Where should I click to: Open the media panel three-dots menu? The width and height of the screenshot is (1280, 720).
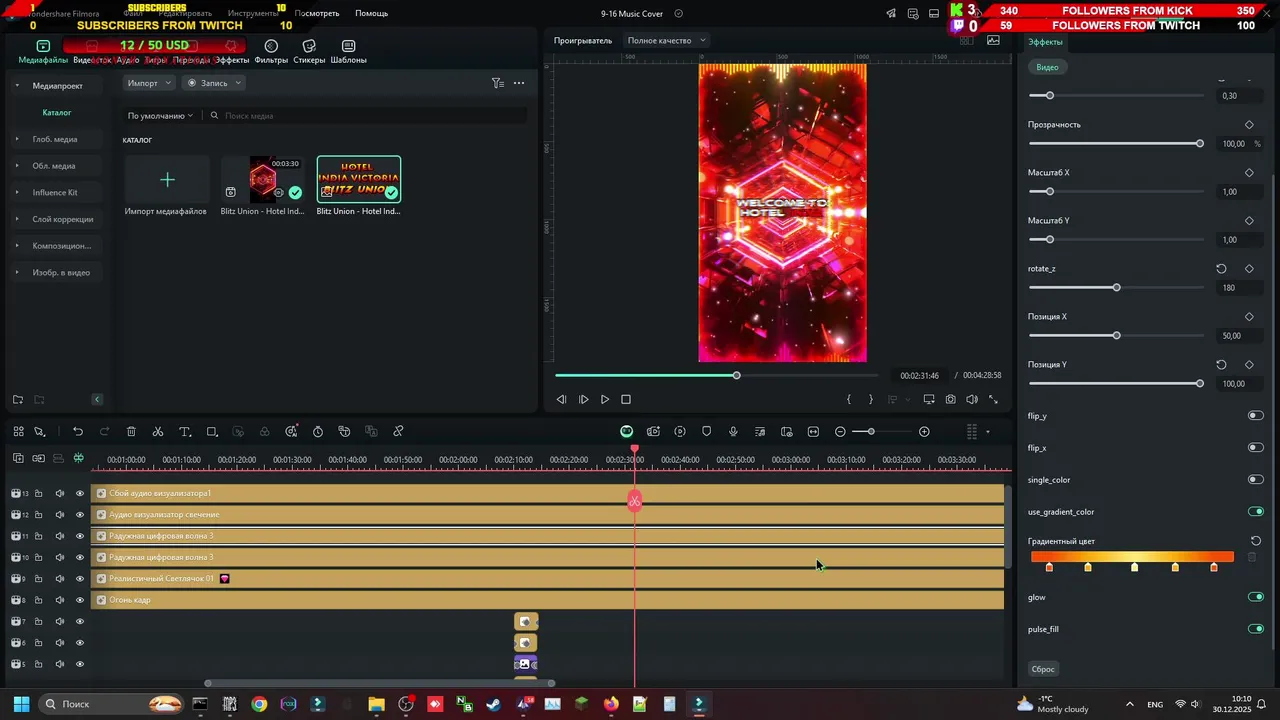point(519,83)
